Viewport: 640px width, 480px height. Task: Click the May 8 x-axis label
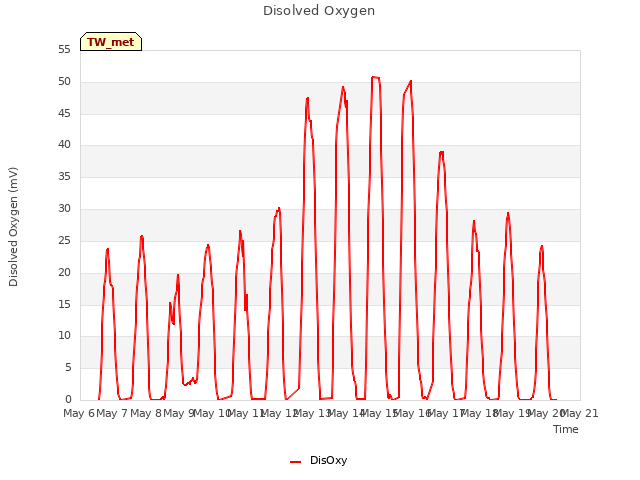coord(146,413)
